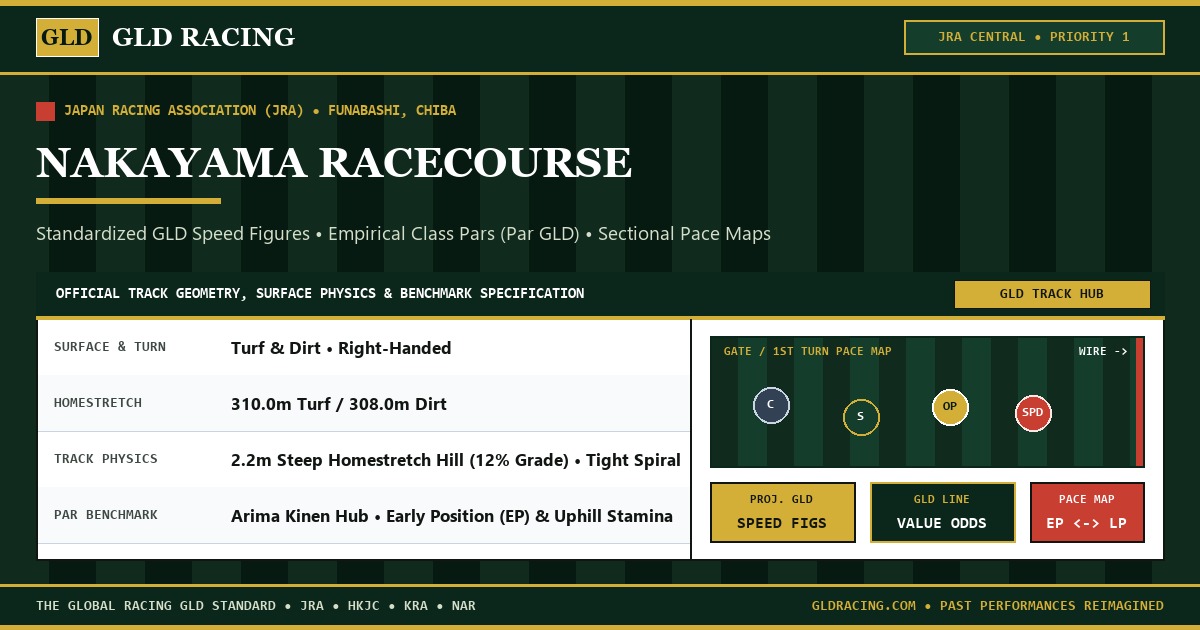Click the Standardized GLD Speed Figures subtitle

403,234
